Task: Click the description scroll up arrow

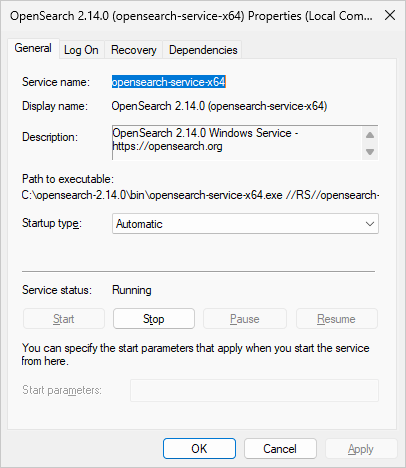Action: point(370,135)
